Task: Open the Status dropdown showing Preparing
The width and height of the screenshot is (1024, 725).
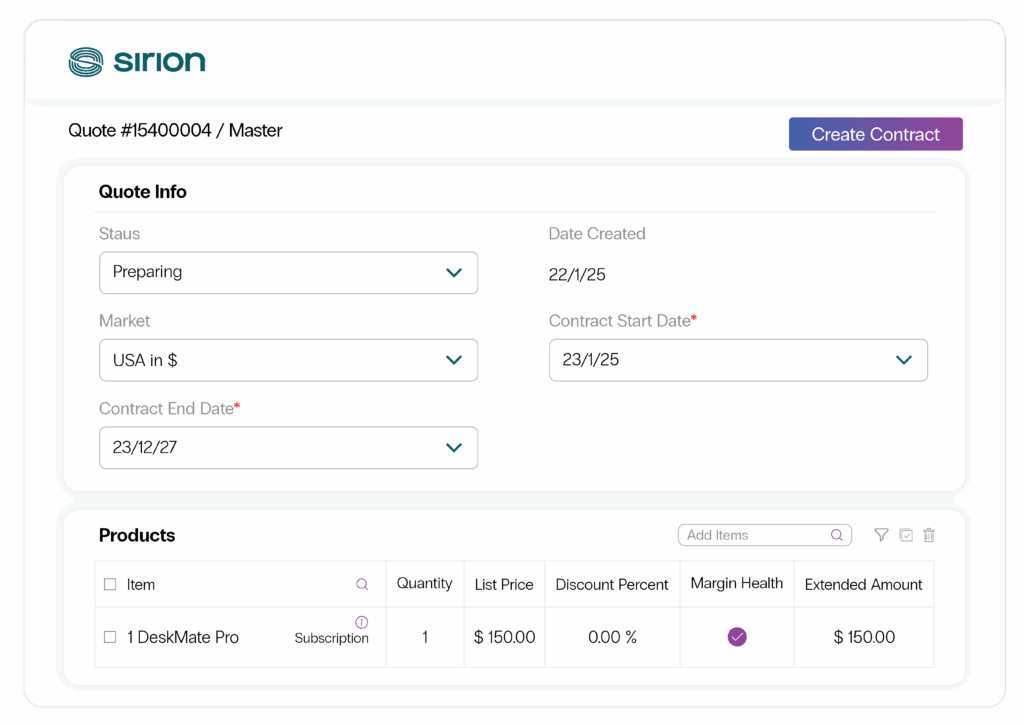Action: click(289, 272)
